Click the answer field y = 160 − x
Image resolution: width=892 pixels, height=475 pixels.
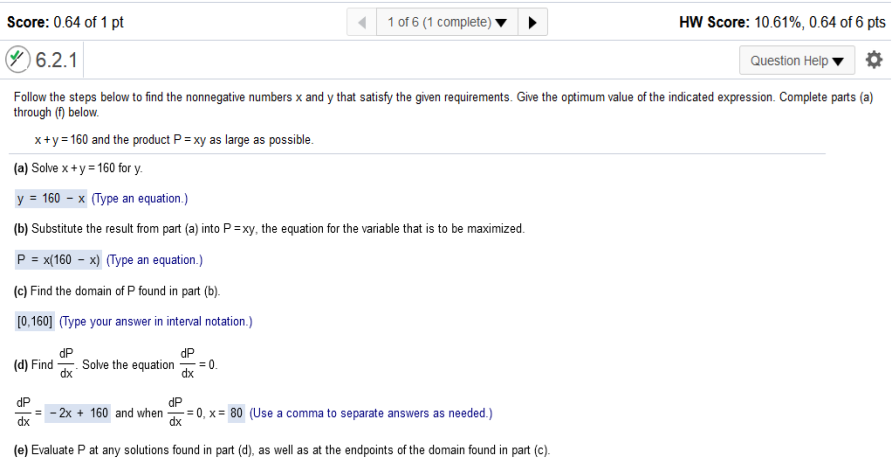click(51, 198)
